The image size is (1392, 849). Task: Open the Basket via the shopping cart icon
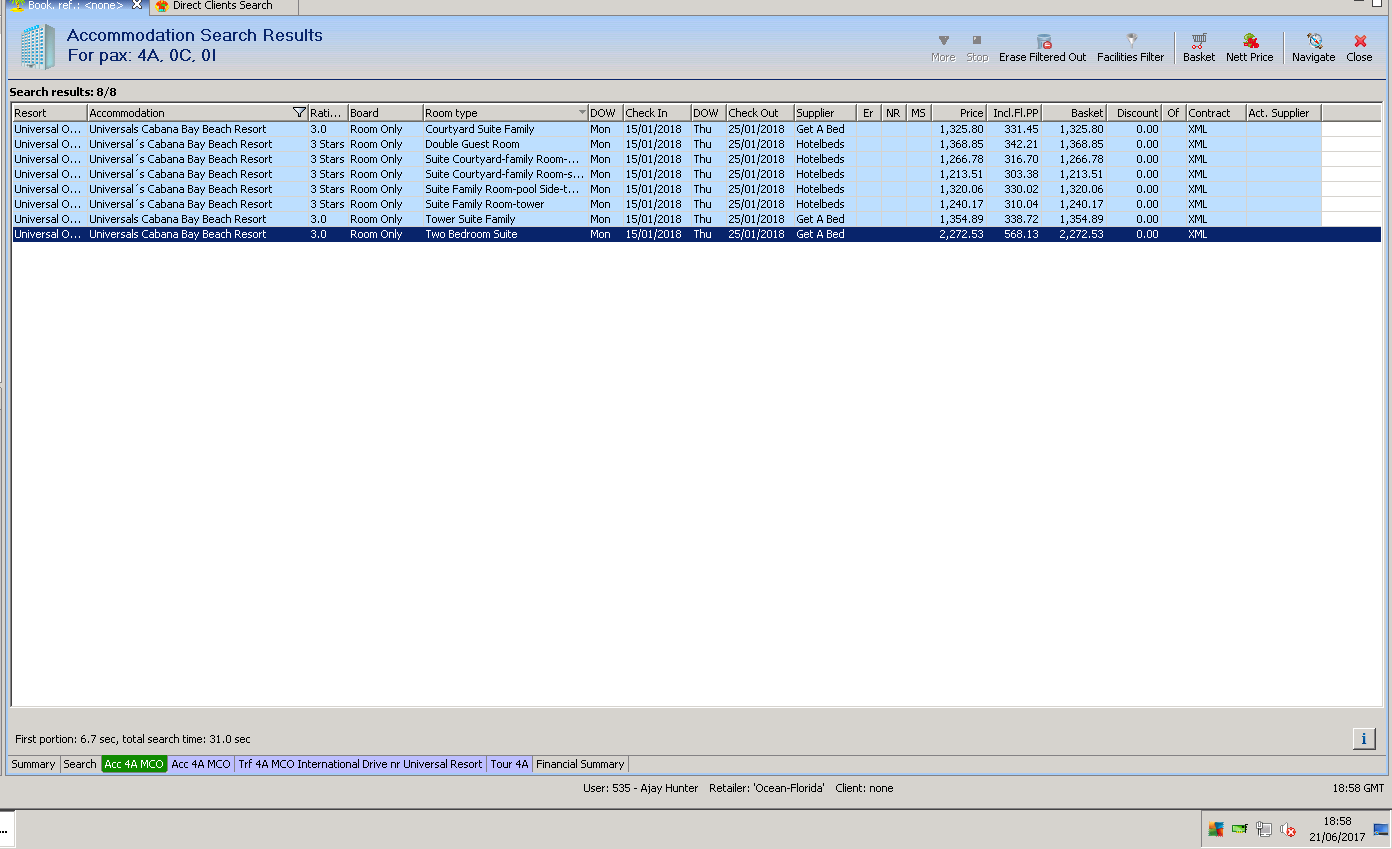[1199, 41]
